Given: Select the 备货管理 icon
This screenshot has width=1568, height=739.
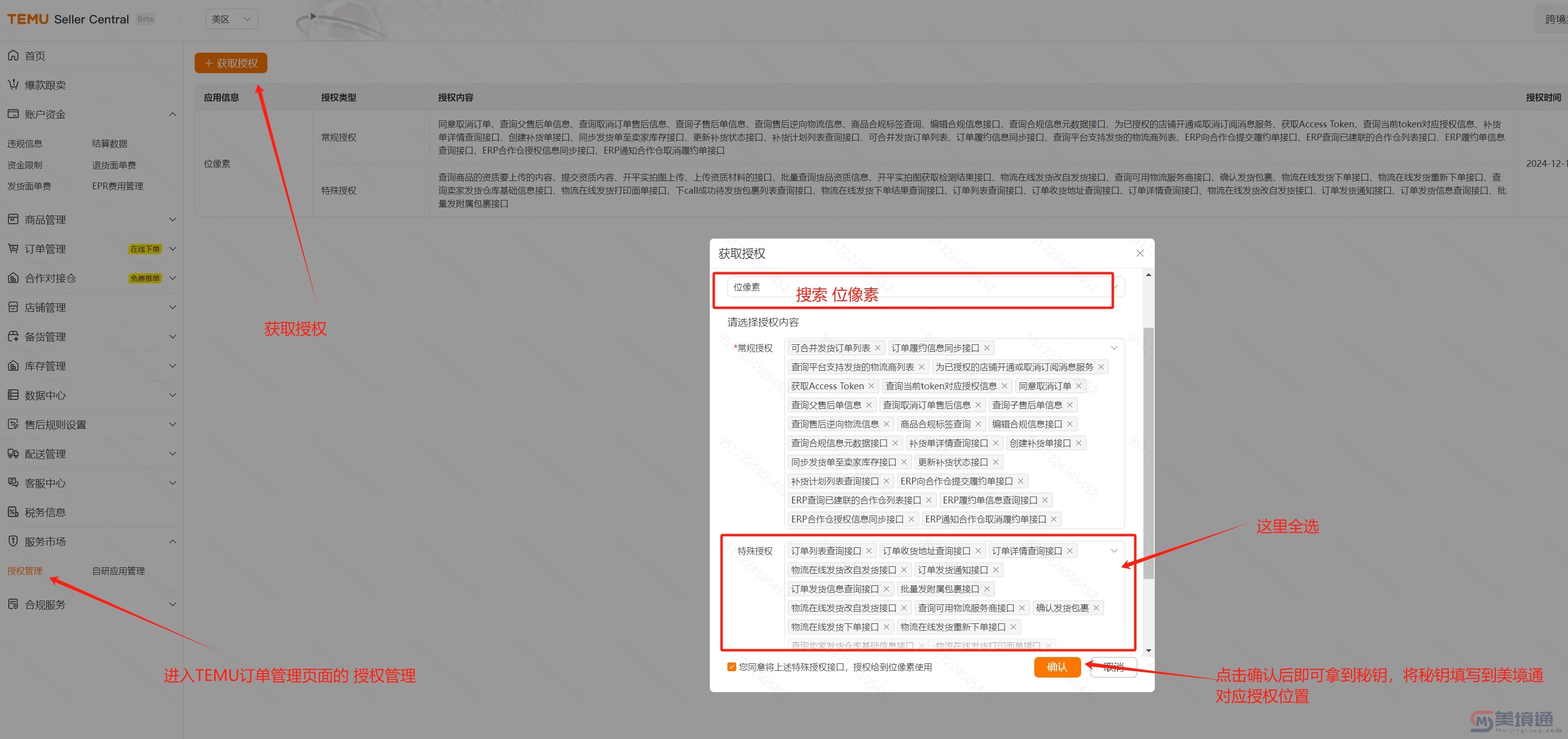Looking at the screenshot, I should tap(13, 336).
